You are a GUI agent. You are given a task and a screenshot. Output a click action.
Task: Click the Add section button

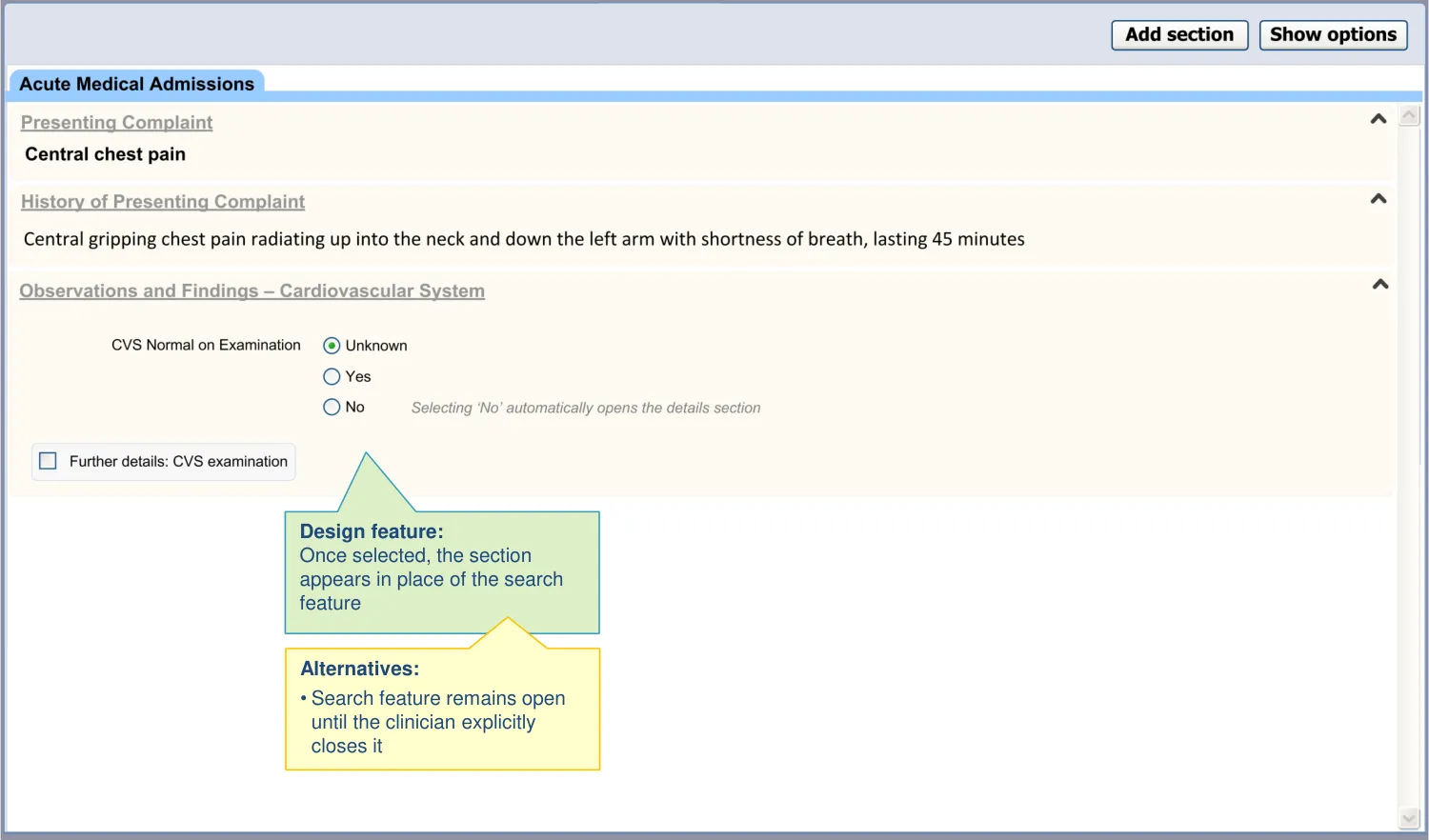(1179, 35)
